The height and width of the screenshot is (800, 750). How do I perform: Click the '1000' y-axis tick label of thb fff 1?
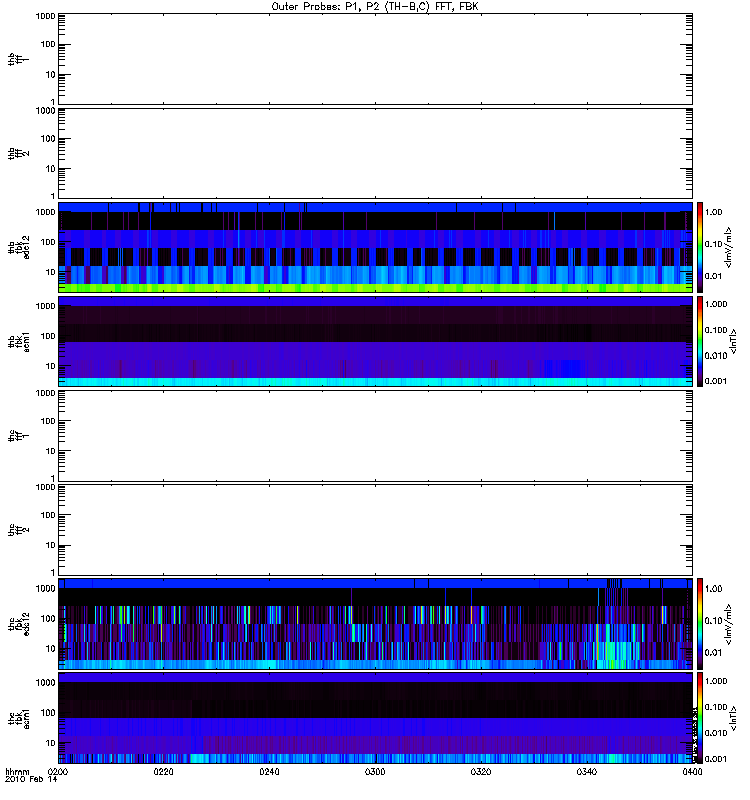[45, 16]
